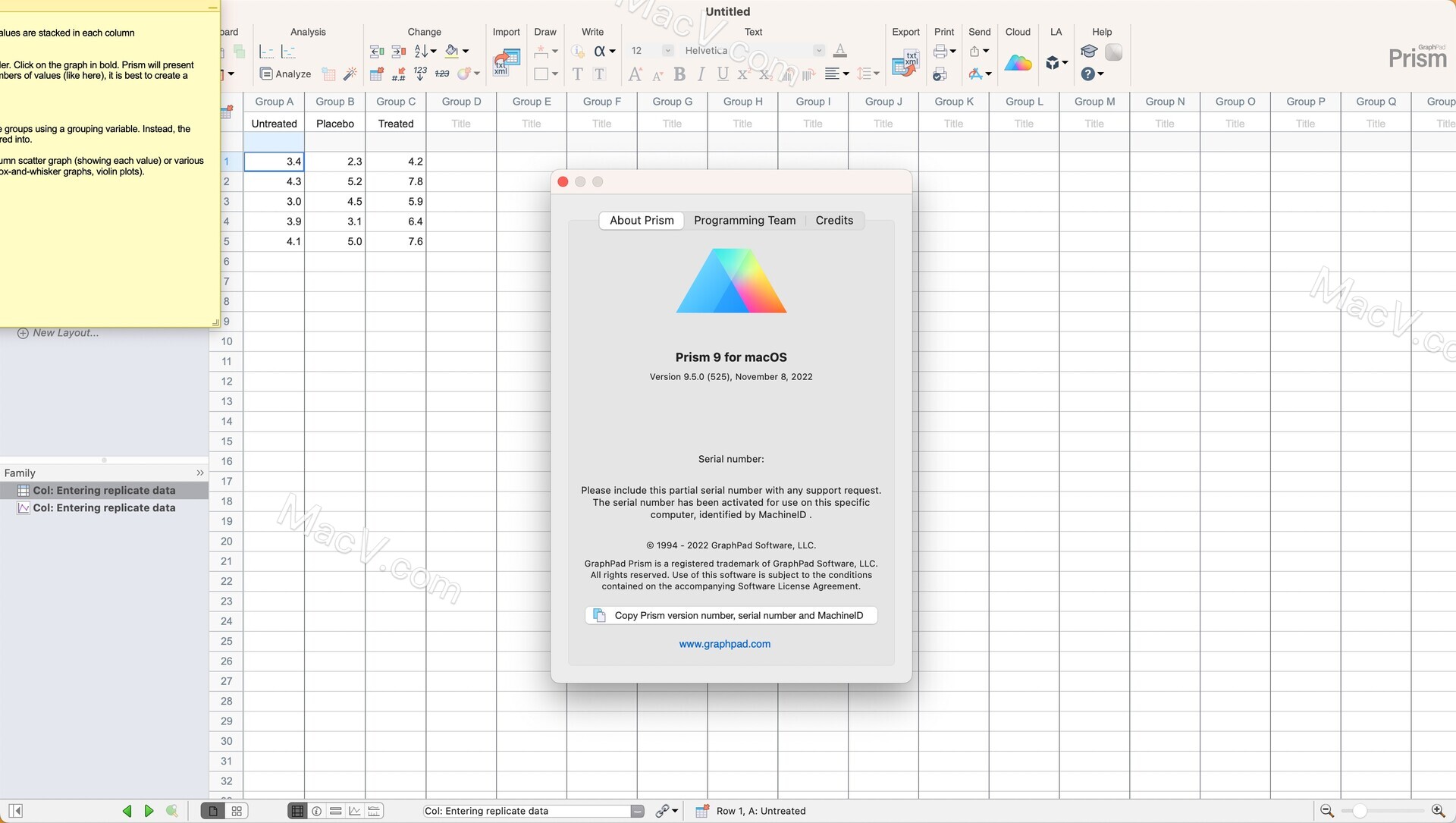Click the Write text T icon
The height and width of the screenshot is (823, 1456).
(577, 74)
